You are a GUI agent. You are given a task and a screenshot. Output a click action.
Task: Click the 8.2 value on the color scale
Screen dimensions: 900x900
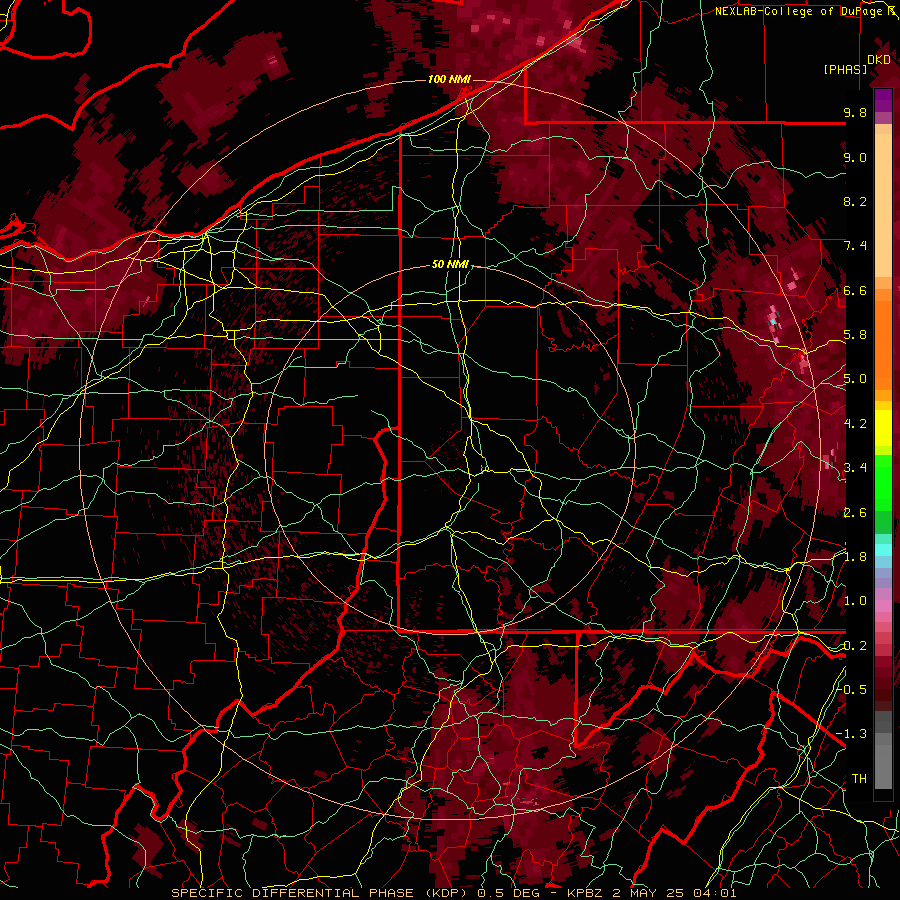(855, 201)
